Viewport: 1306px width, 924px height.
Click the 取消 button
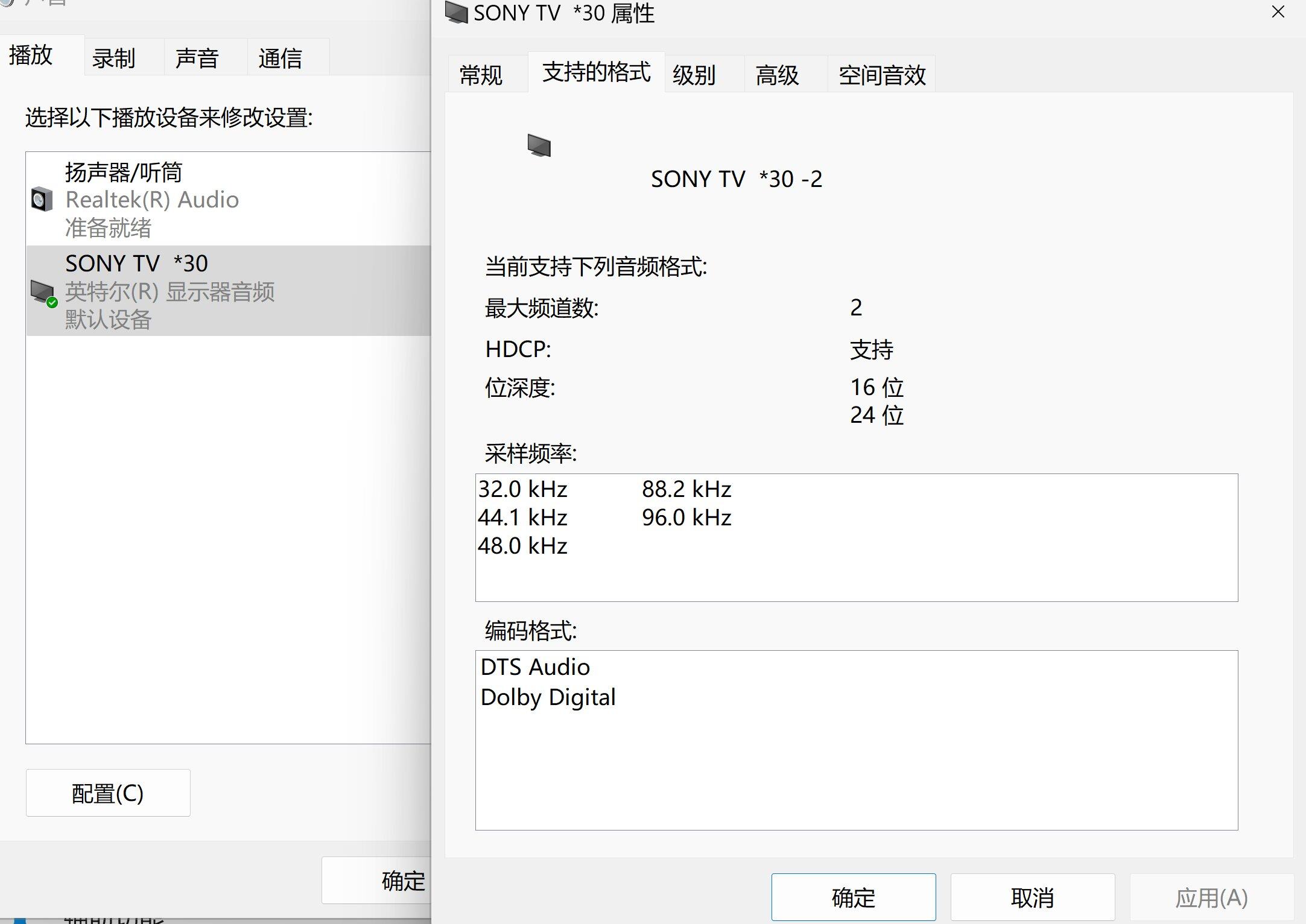point(1033,897)
